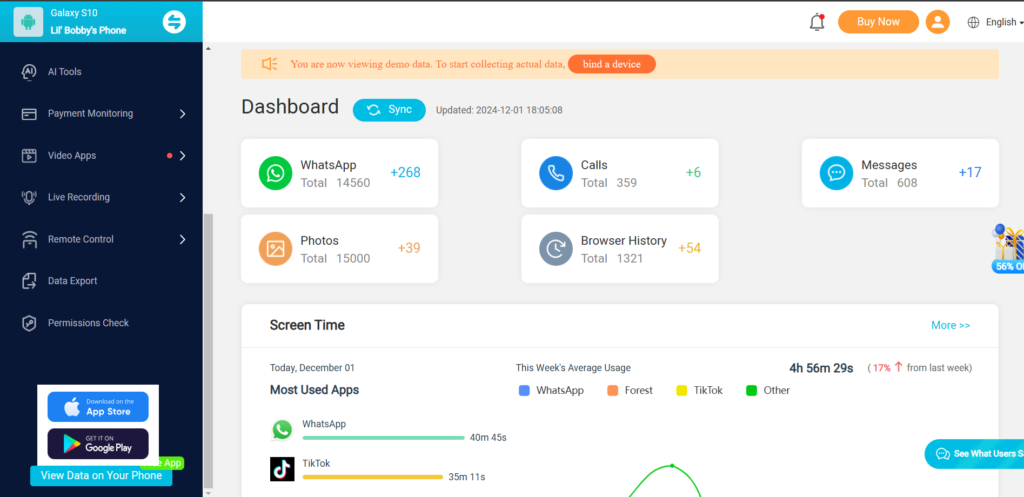
Task: Click the globe language icon
Action: click(x=973, y=22)
